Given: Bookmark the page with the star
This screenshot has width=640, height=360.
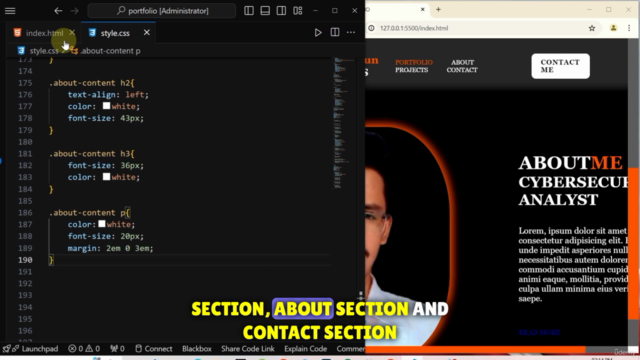Looking at the screenshot, I should click(592, 28).
